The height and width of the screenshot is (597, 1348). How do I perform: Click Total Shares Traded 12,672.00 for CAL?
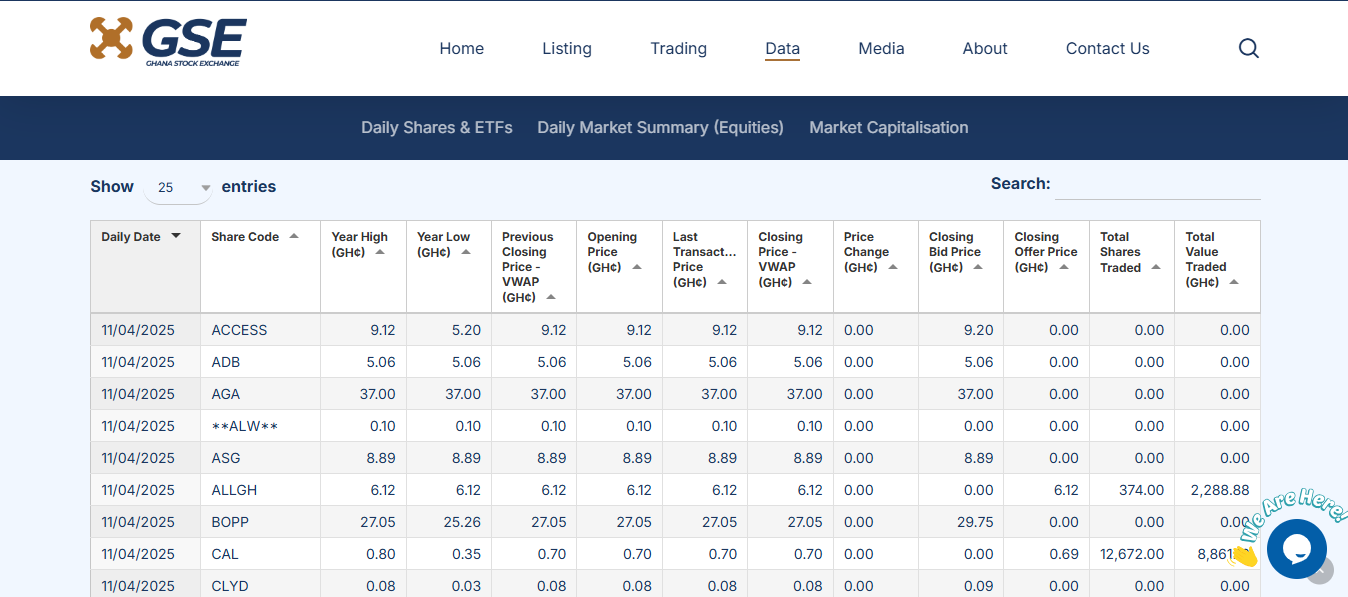tap(1131, 554)
